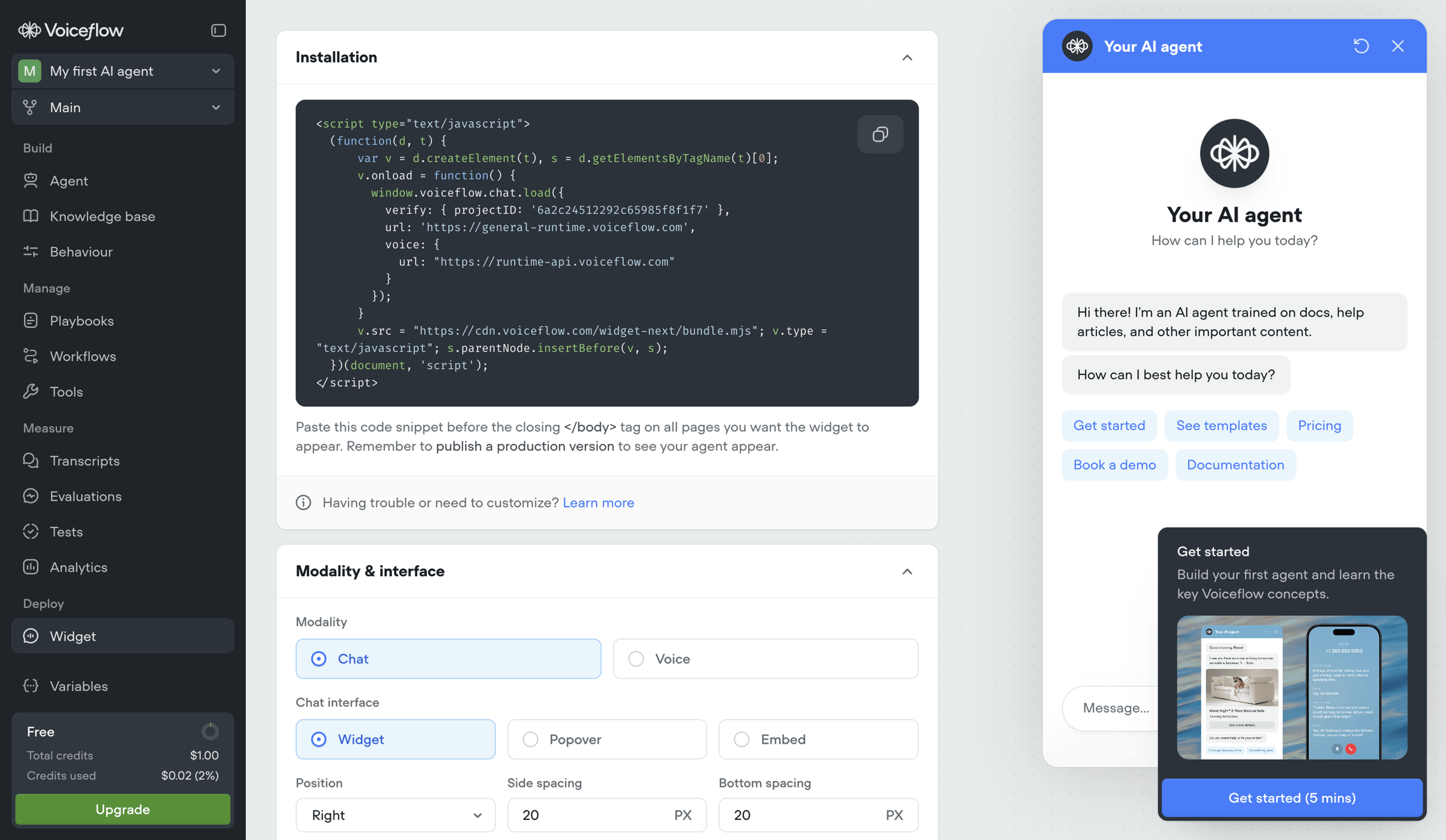1446x840 pixels.
Task: Select the Popover chat interface option
Action: pos(607,739)
